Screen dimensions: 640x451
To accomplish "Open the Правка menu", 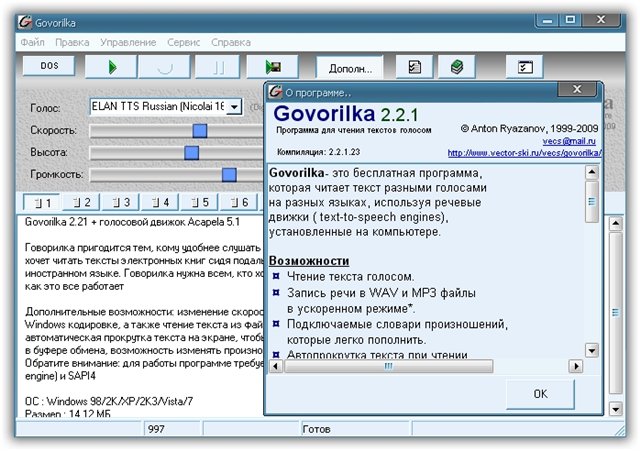I will tap(72, 42).
